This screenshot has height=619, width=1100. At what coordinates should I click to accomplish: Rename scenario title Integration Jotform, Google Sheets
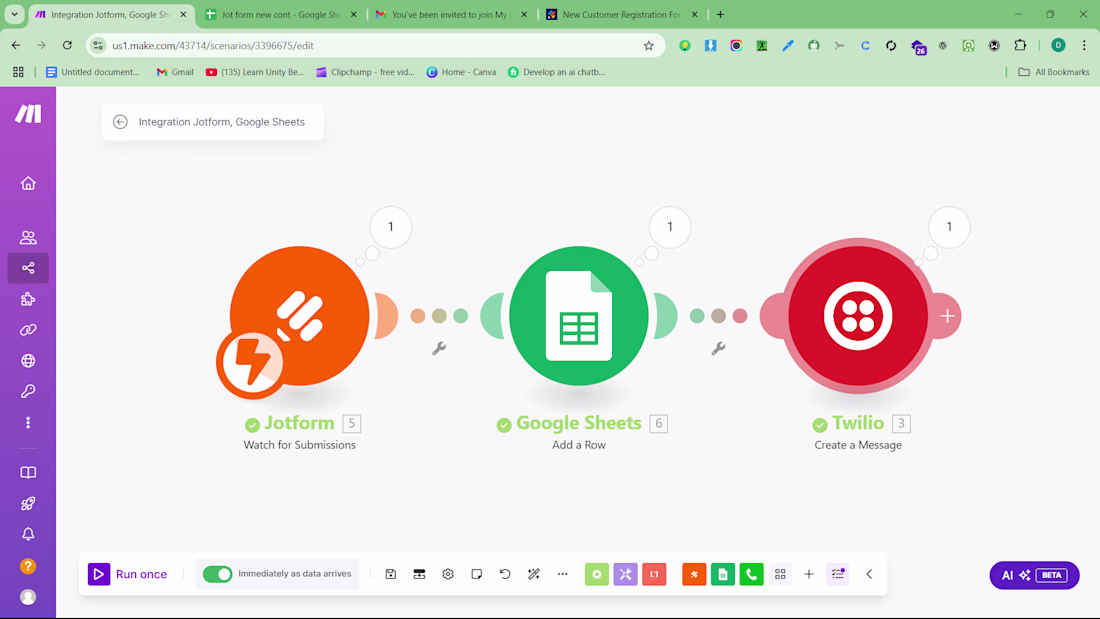point(222,122)
